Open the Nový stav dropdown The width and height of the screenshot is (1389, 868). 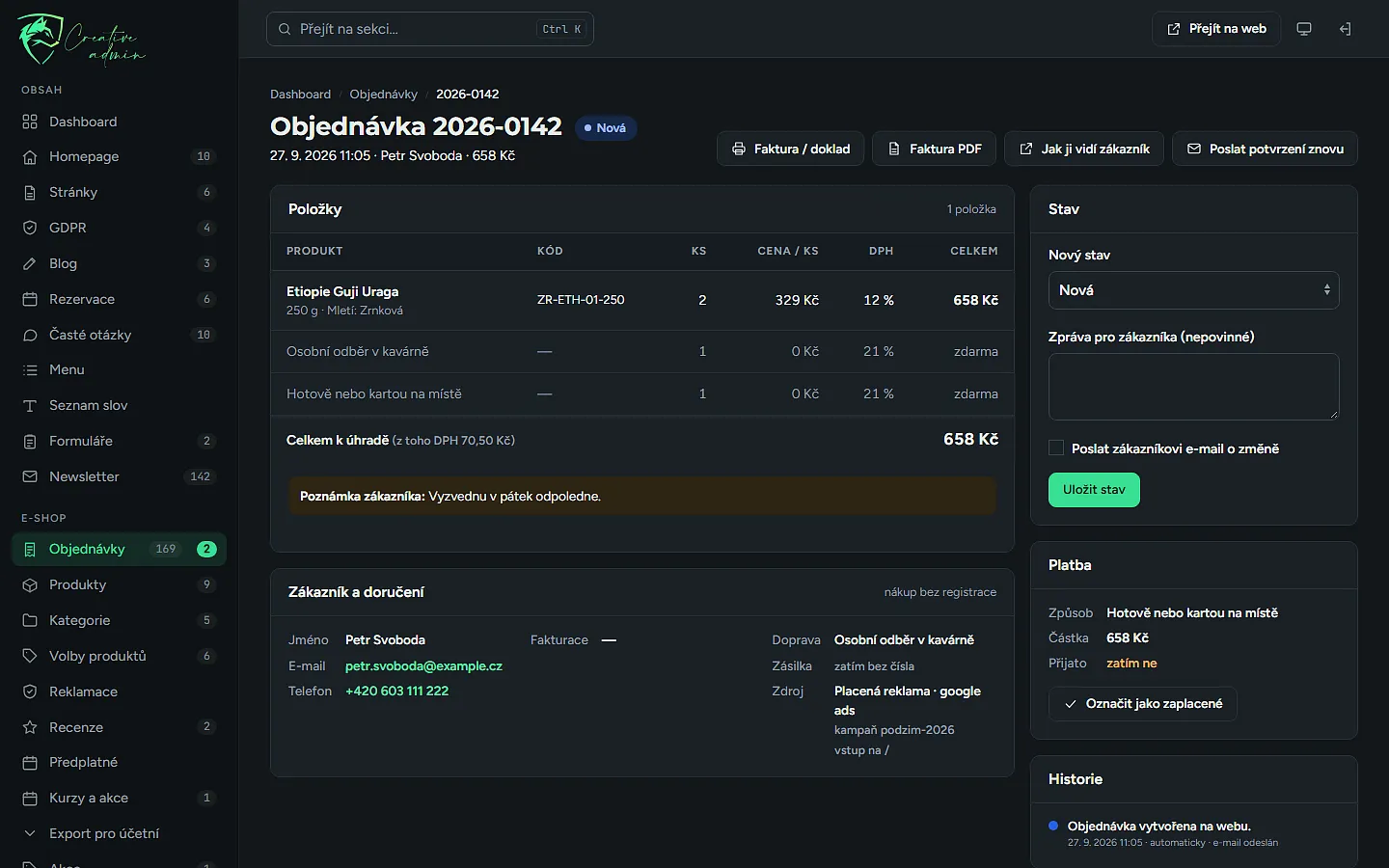point(1193,290)
